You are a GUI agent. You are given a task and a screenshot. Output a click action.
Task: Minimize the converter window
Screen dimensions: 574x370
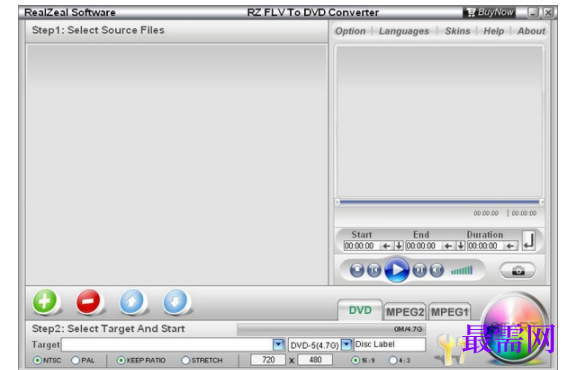coord(533,13)
